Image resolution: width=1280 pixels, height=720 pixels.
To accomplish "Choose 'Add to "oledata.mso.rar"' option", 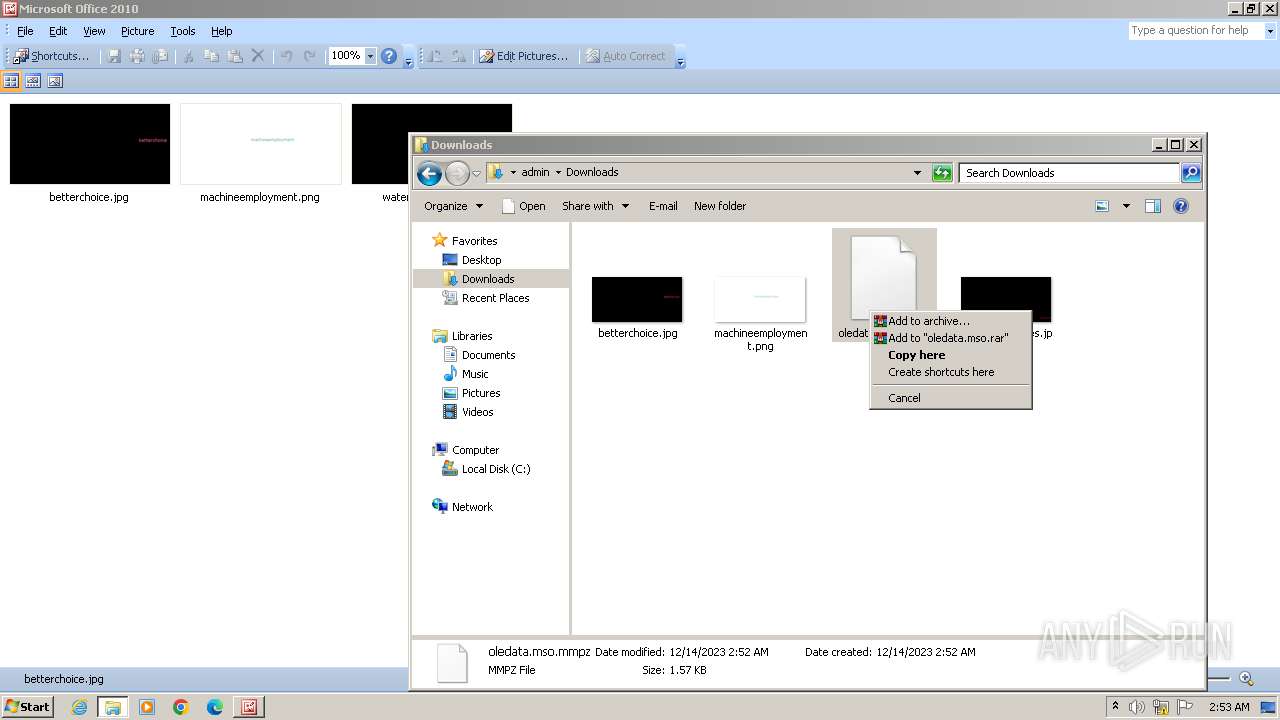I will 950,338.
